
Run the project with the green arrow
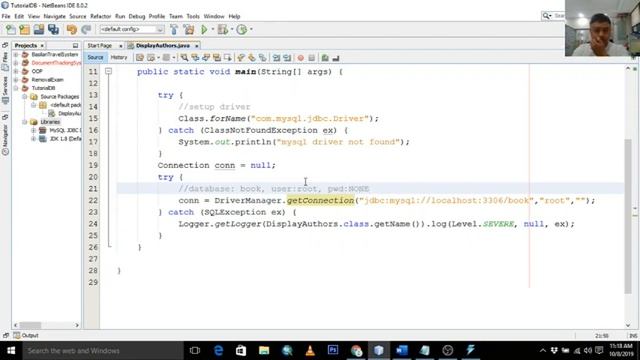[204, 29]
